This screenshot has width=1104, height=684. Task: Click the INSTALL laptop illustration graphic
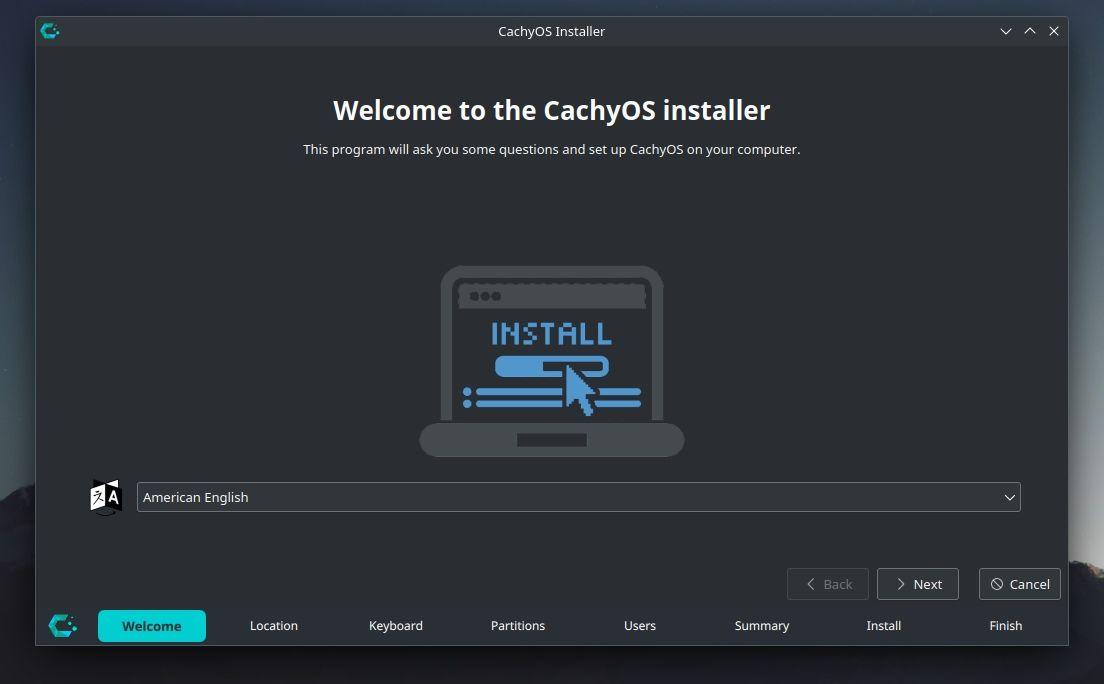point(551,360)
